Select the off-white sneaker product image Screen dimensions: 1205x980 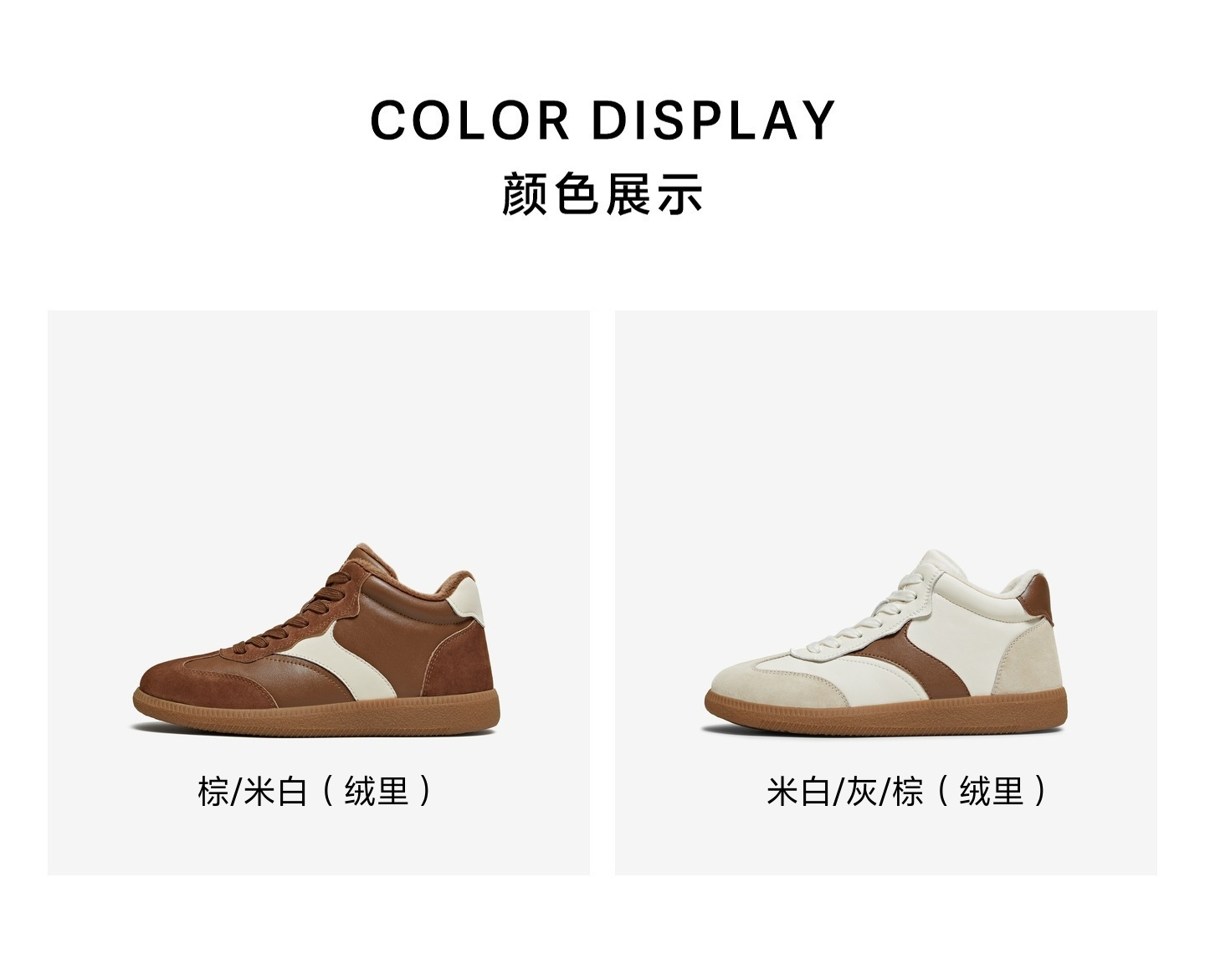[887, 643]
